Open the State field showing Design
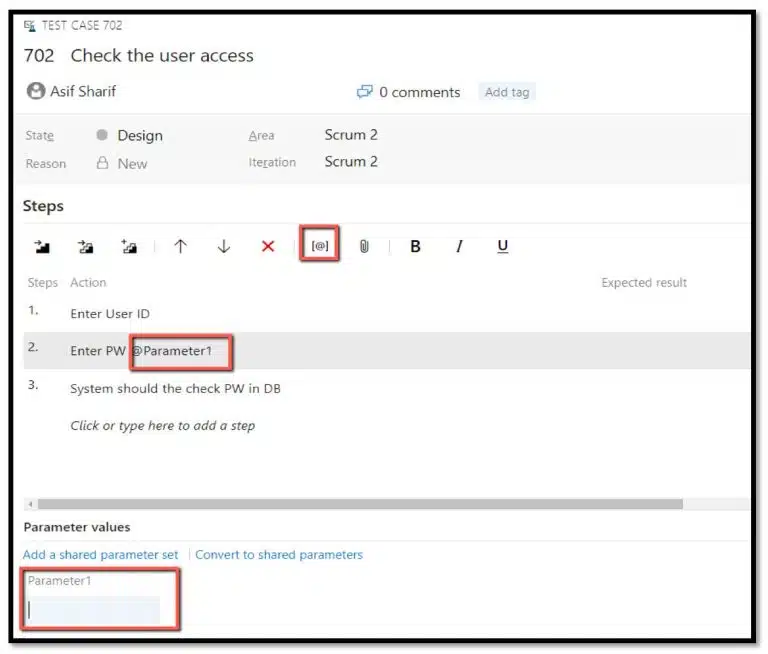This screenshot has height=654, width=768. [139, 136]
